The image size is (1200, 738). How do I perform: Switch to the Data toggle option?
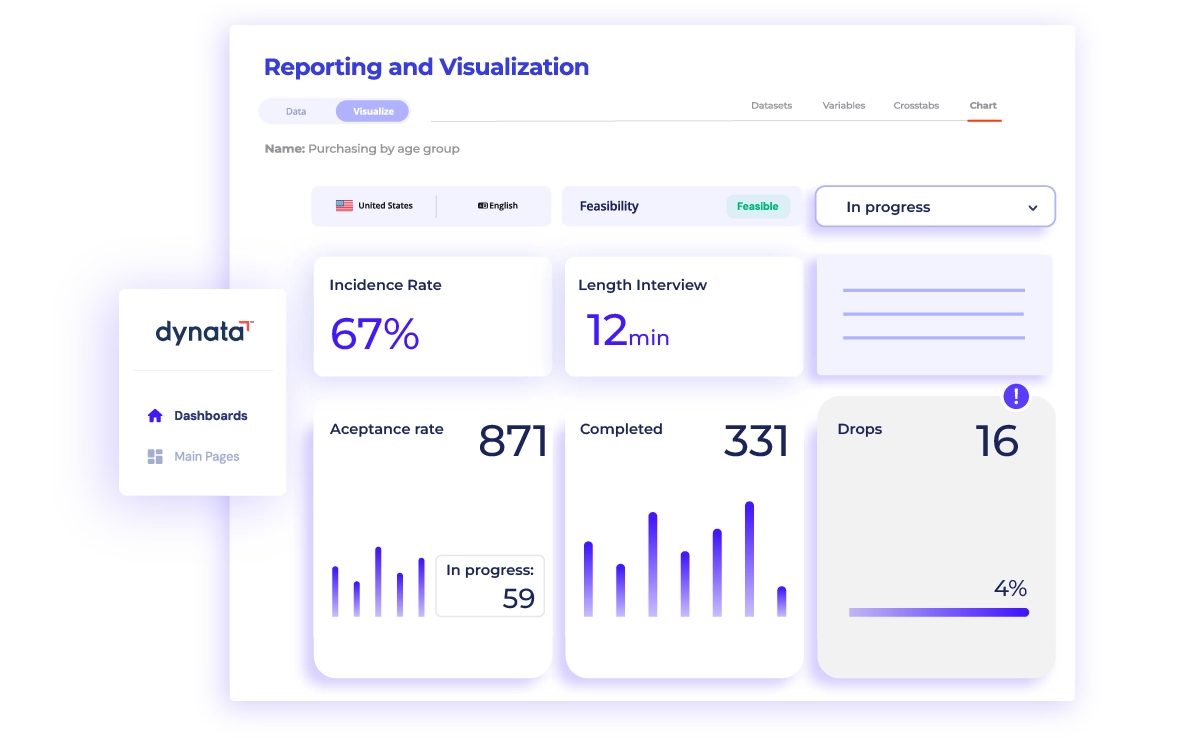click(x=296, y=111)
